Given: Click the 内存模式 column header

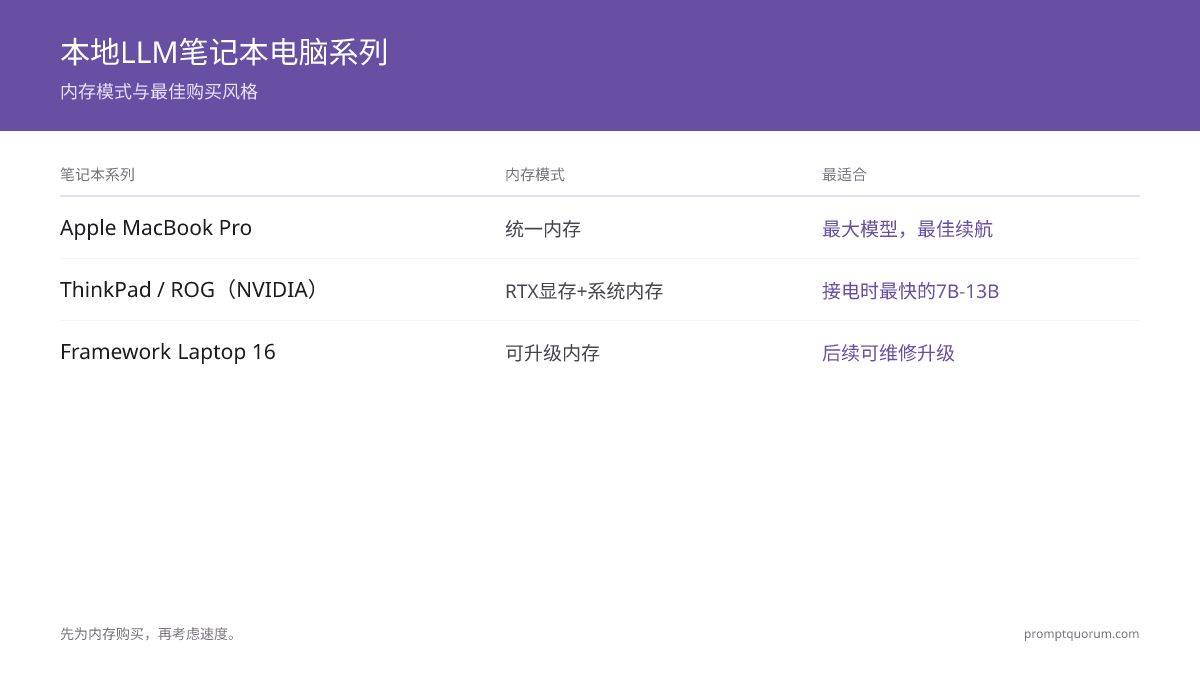Looking at the screenshot, I should [535, 175].
